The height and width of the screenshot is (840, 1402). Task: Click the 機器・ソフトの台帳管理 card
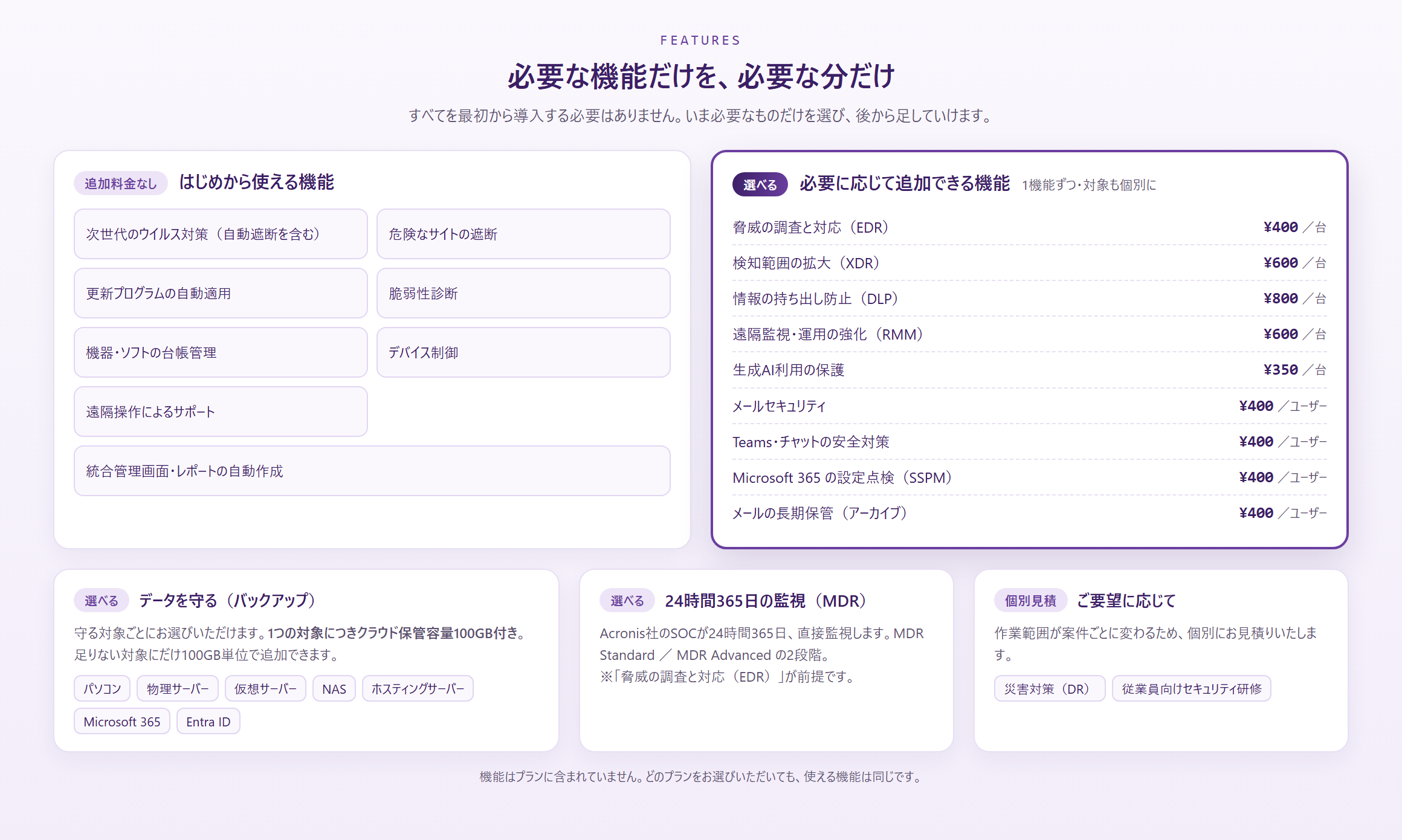[221, 352]
